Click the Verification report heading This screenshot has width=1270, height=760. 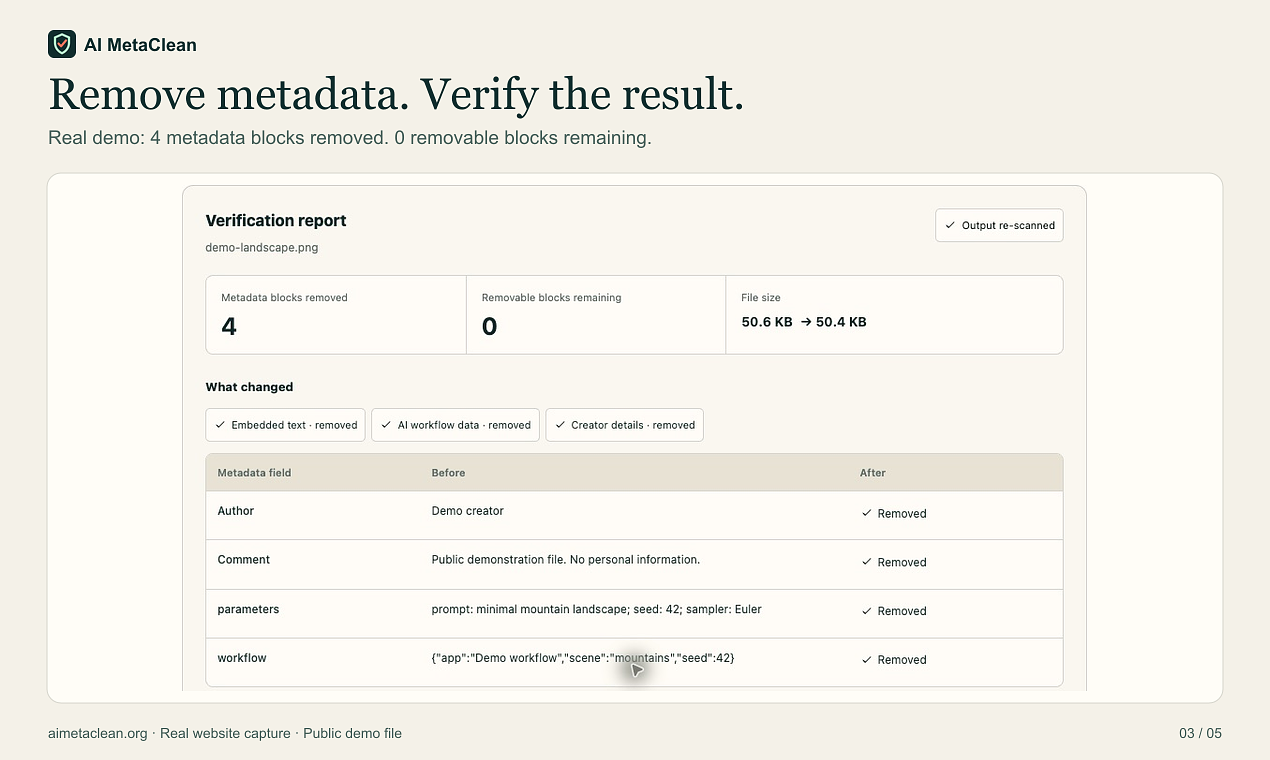coord(276,221)
